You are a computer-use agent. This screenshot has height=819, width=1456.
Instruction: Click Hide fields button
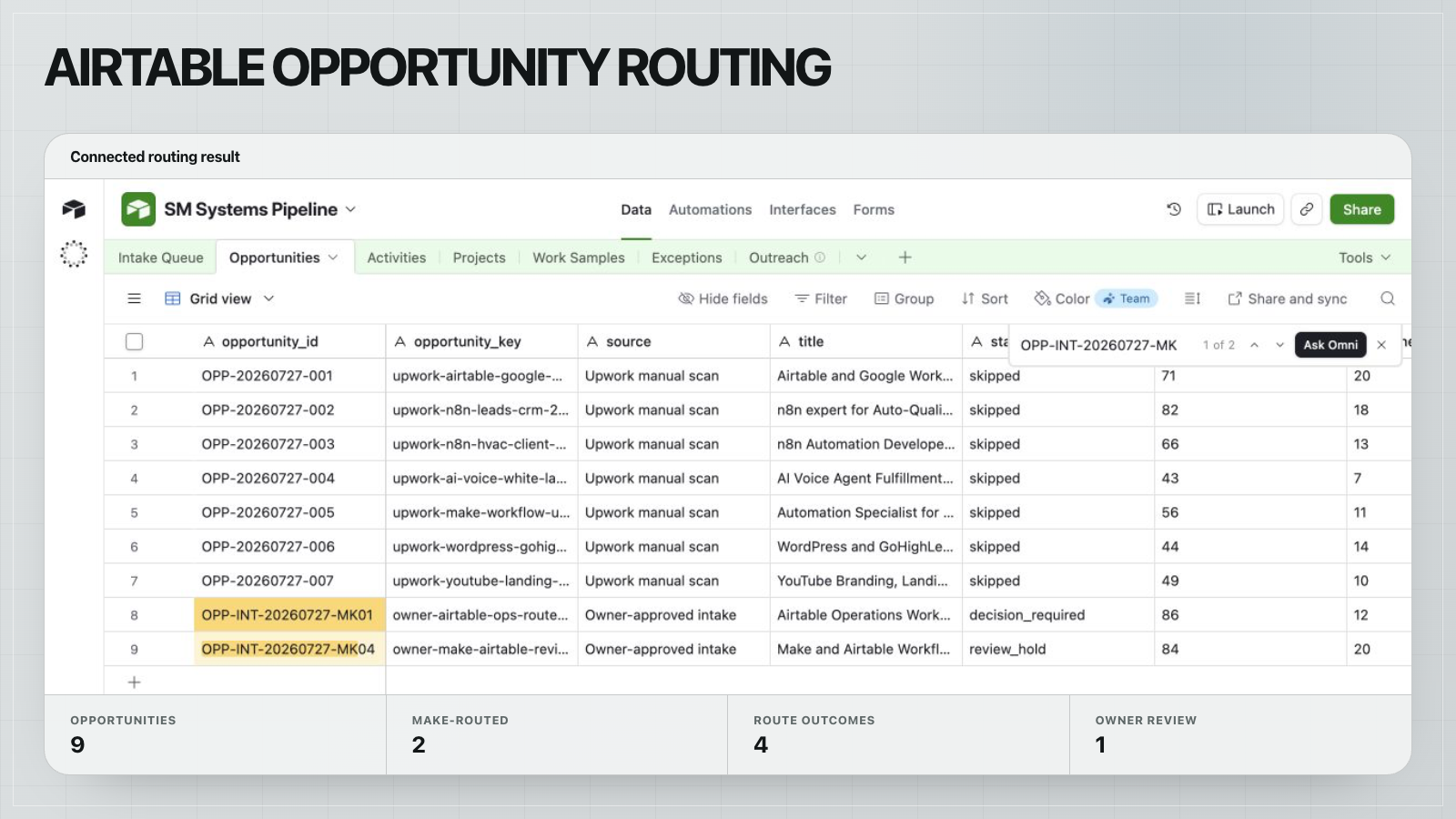(x=723, y=298)
